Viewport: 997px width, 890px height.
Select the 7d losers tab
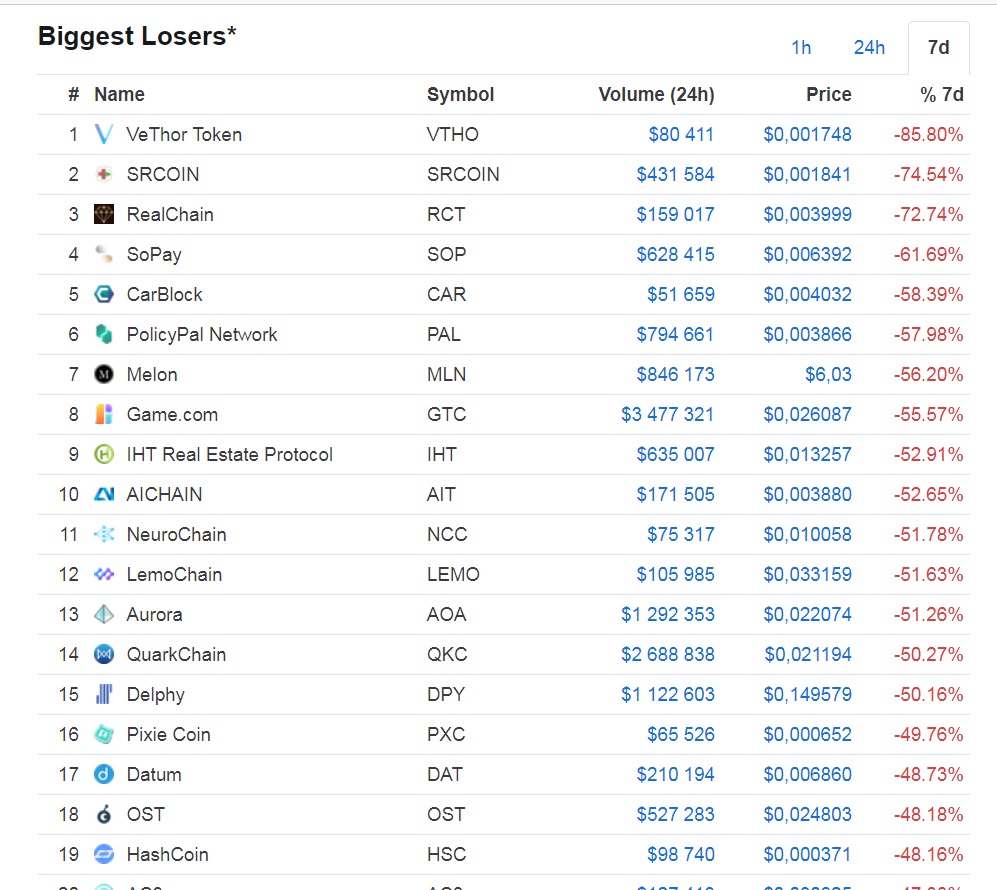point(939,48)
